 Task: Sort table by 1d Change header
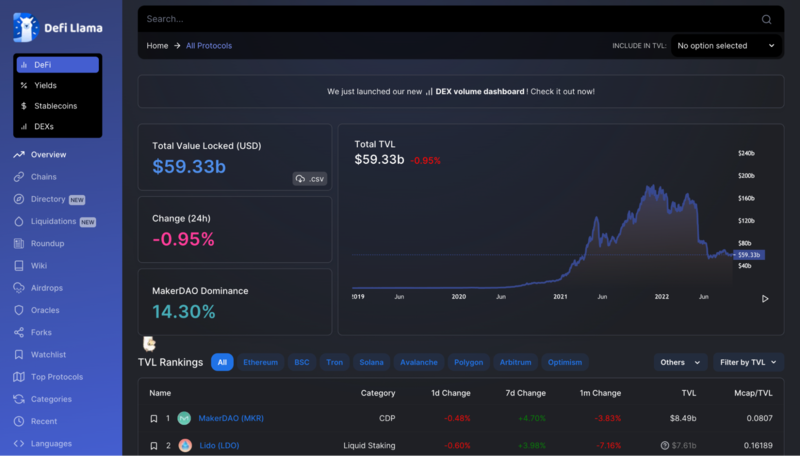451,393
